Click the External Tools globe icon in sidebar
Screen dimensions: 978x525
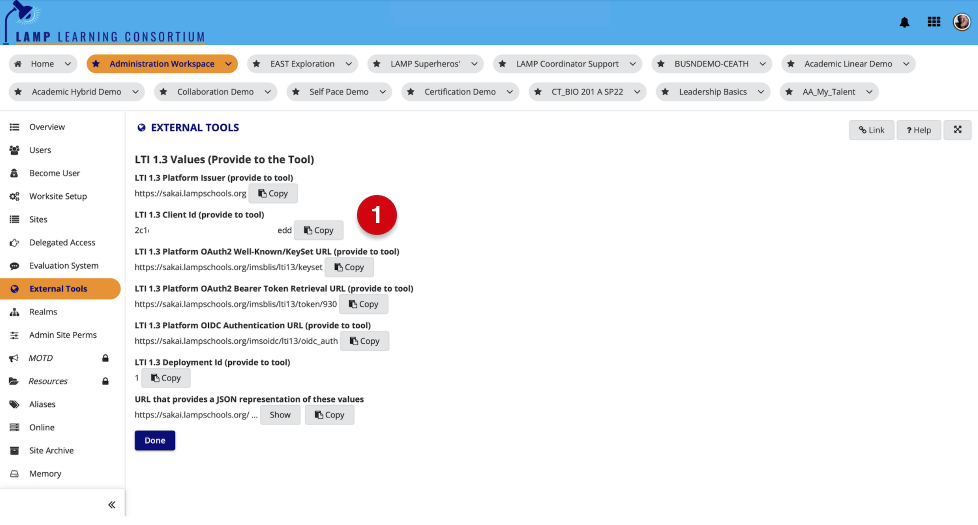point(14,289)
